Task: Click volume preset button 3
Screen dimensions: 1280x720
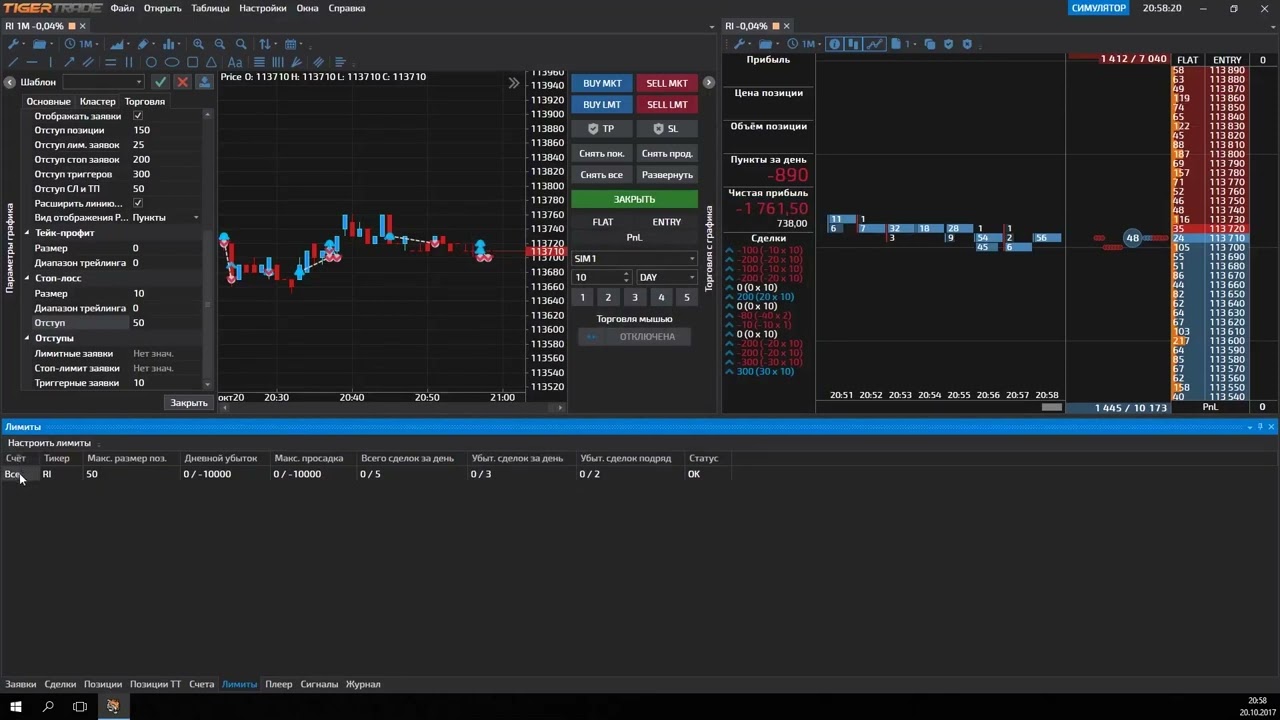Action: coord(634,297)
